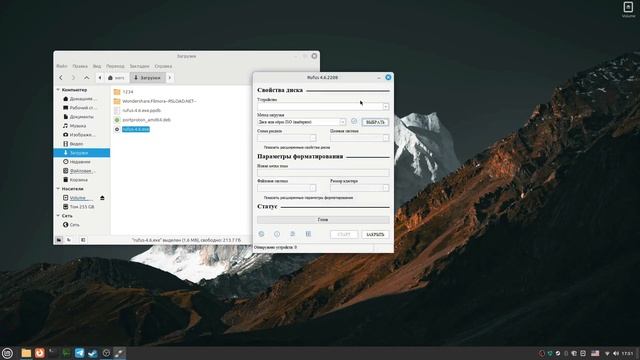The height and width of the screenshot is (360, 640).
Task: Click Загрузки path button in file manager
Action: click(147, 78)
